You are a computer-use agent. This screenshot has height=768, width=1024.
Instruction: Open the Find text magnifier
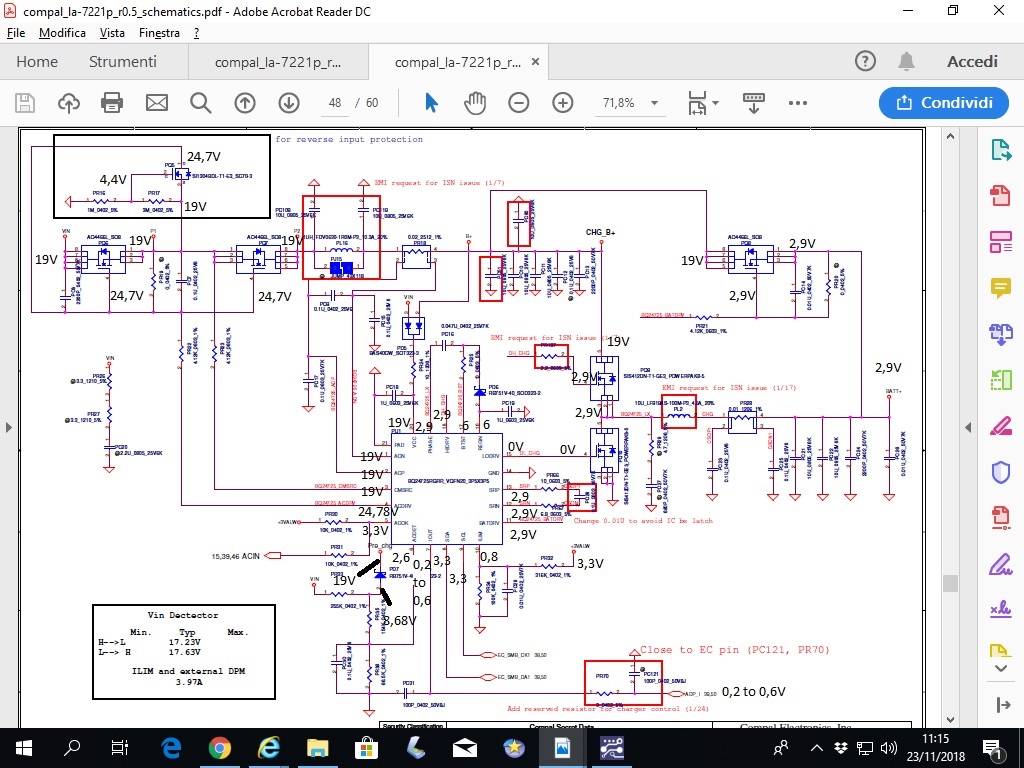201,103
